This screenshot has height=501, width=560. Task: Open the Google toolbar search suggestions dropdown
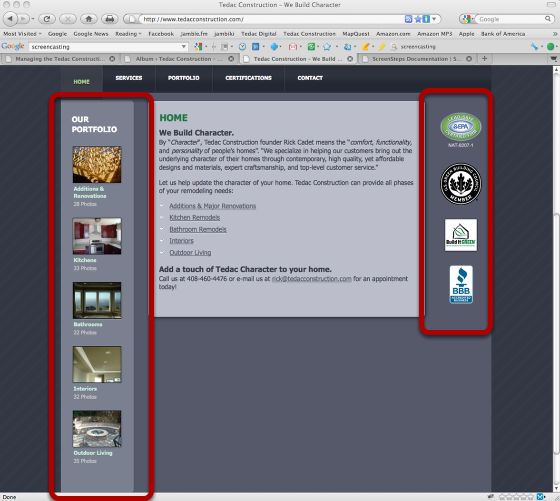point(184,46)
